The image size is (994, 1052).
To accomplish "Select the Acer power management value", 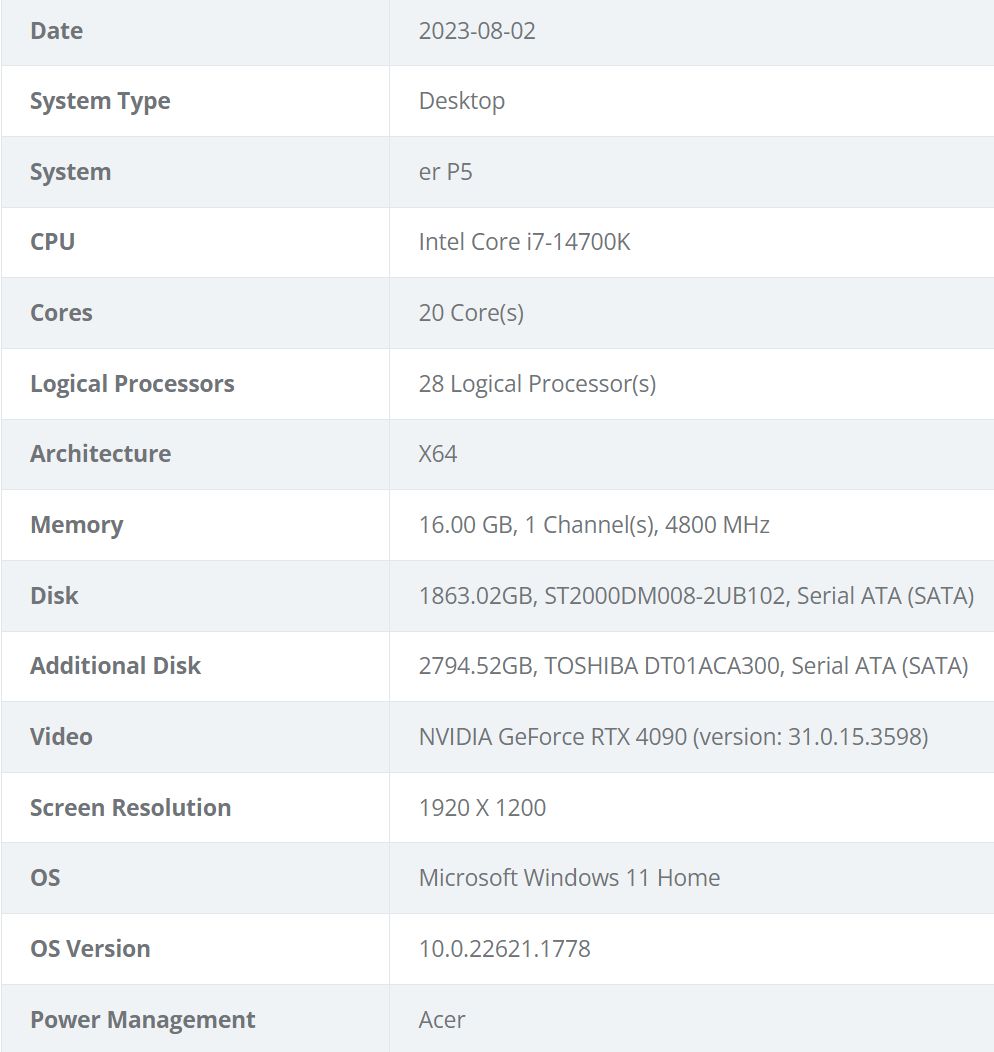I will click(x=441, y=1020).
